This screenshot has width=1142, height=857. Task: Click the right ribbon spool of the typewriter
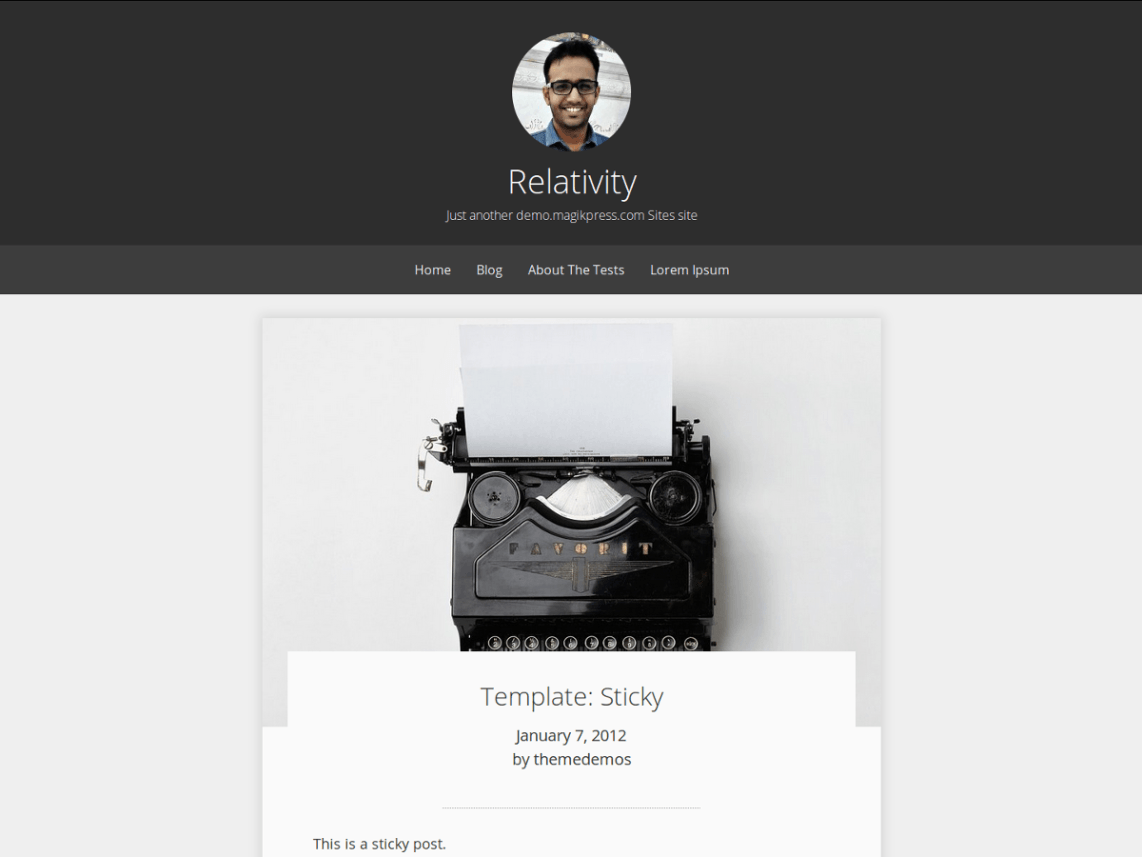point(675,497)
